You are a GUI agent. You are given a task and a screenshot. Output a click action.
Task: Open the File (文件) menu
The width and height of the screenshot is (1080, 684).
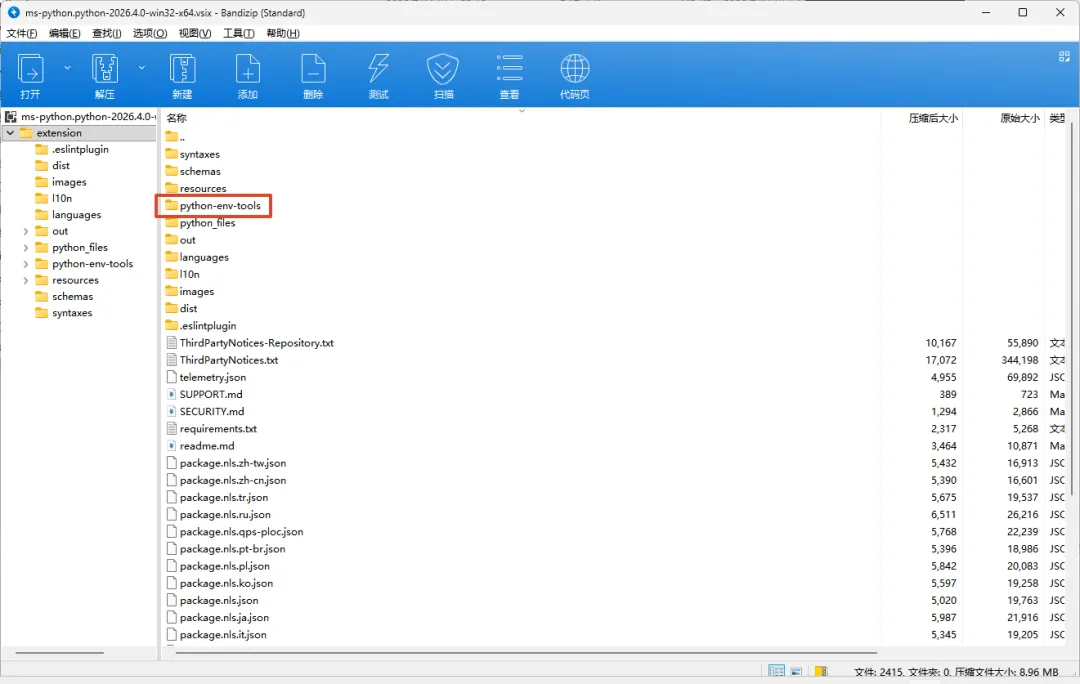pos(22,33)
